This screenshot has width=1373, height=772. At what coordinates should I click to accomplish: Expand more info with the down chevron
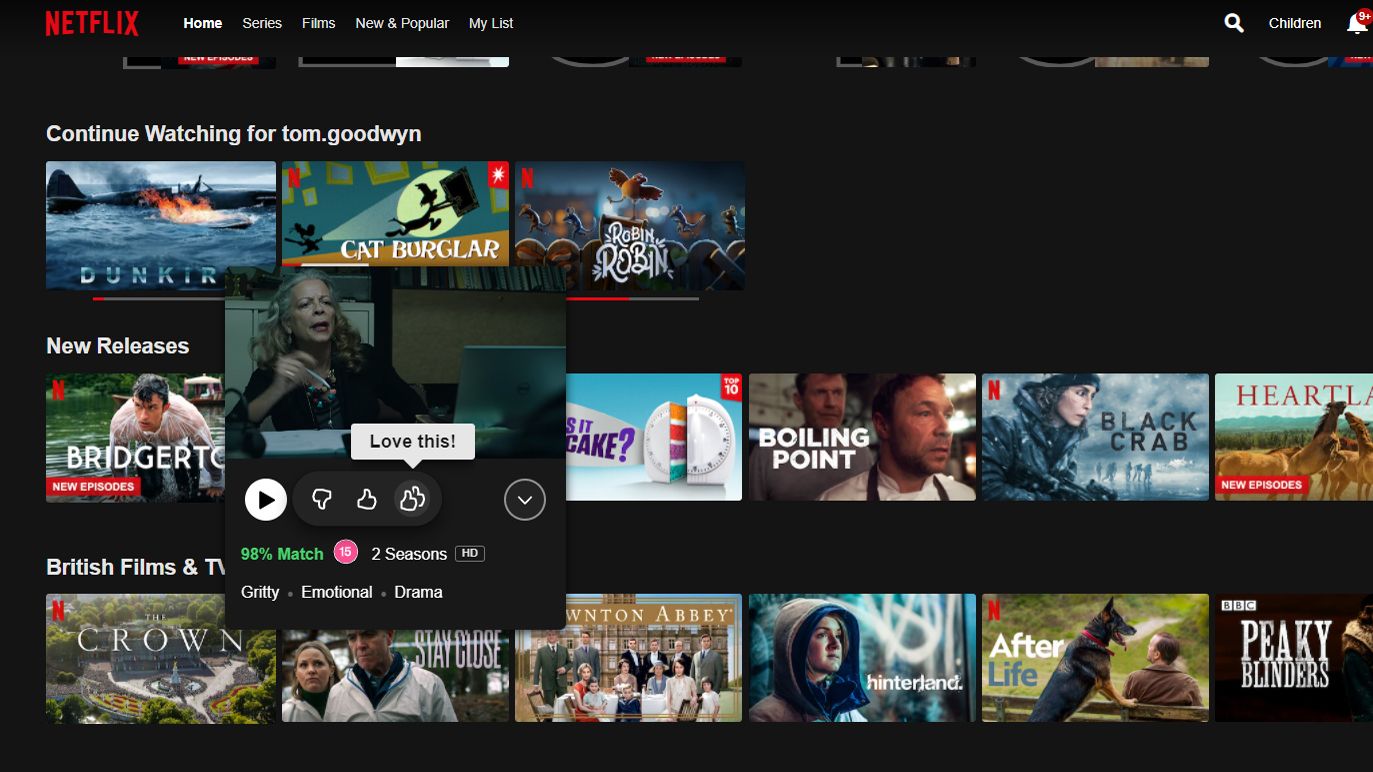click(x=524, y=499)
